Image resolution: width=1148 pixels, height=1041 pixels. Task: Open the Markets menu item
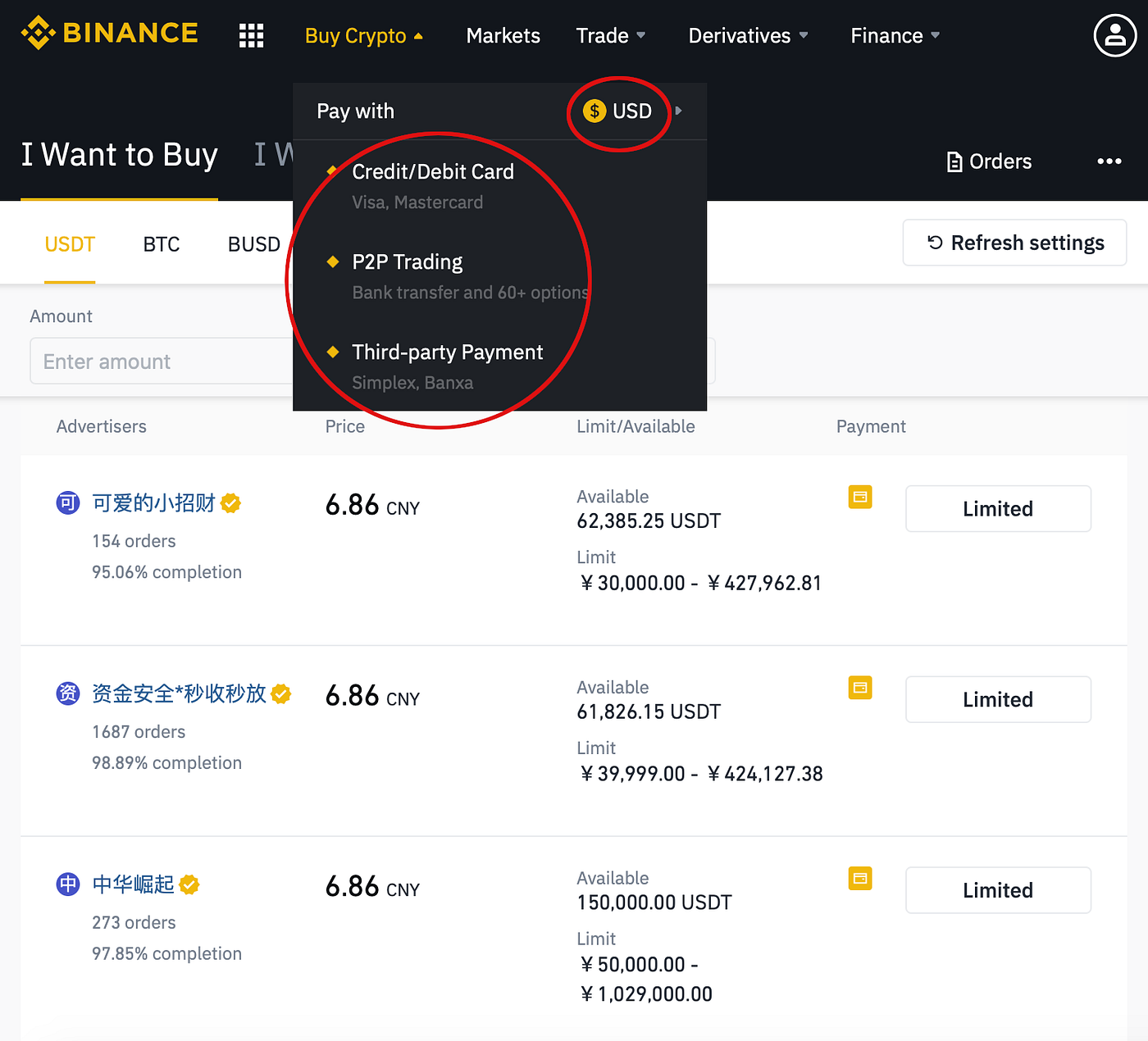tap(503, 35)
